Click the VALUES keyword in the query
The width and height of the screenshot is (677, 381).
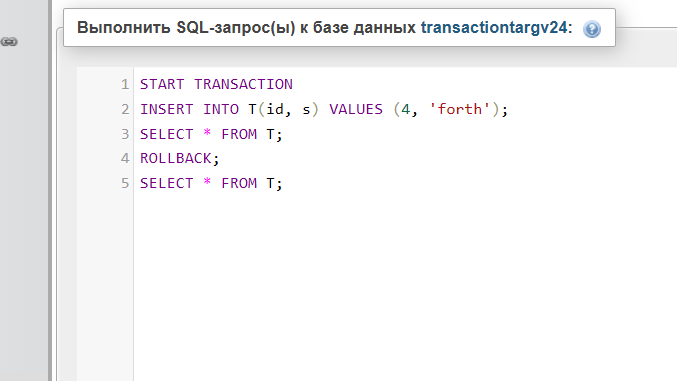pos(356,109)
